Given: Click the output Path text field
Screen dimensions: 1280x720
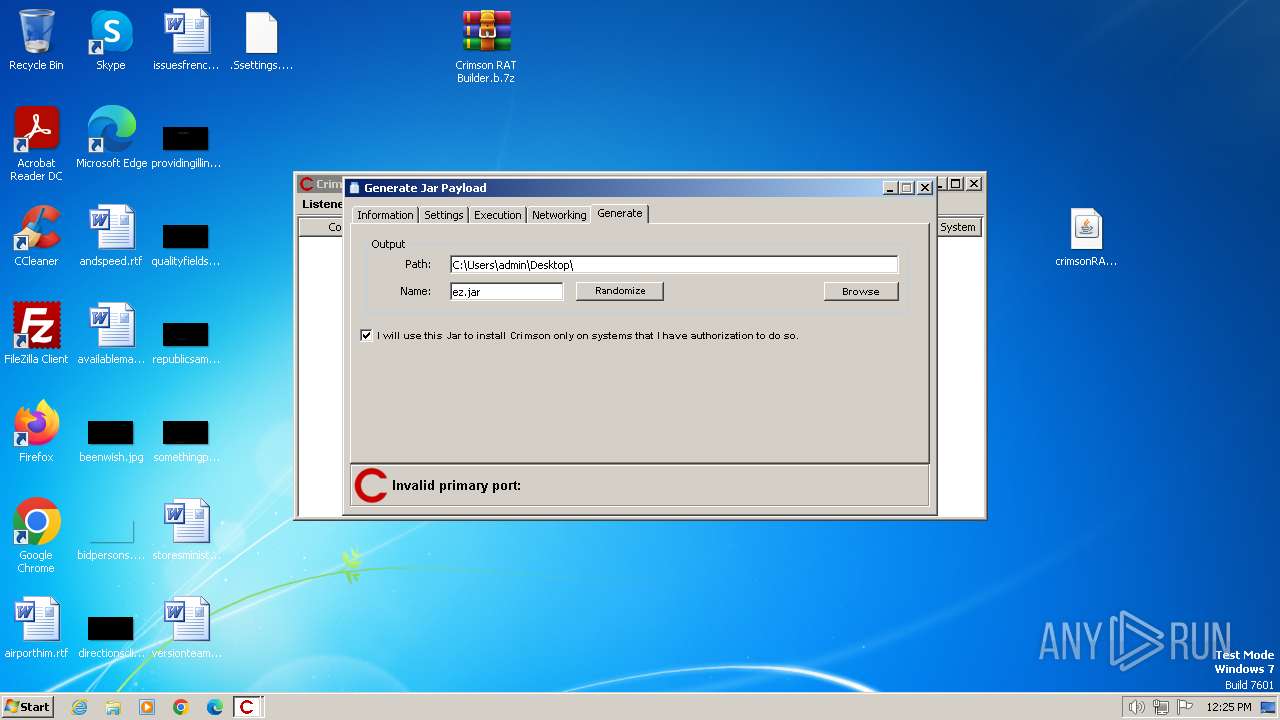Looking at the screenshot, I should [x=674, y=265].
